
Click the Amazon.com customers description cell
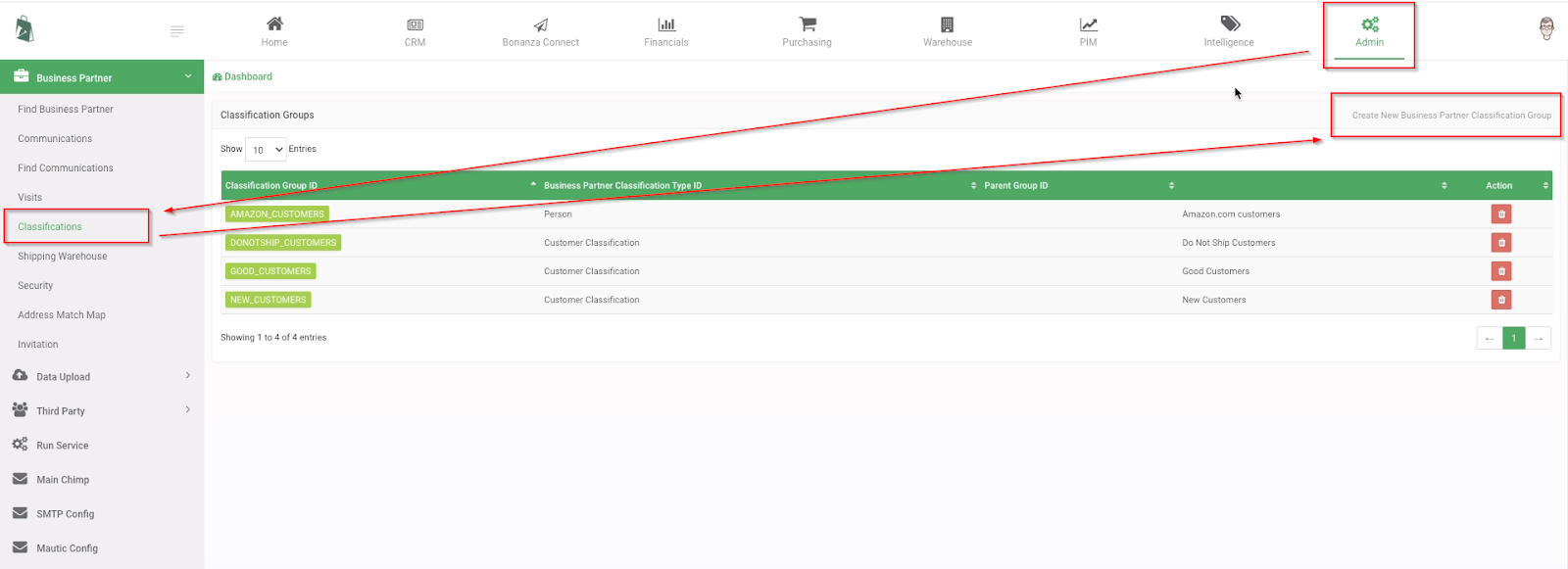coord(1231,213)
